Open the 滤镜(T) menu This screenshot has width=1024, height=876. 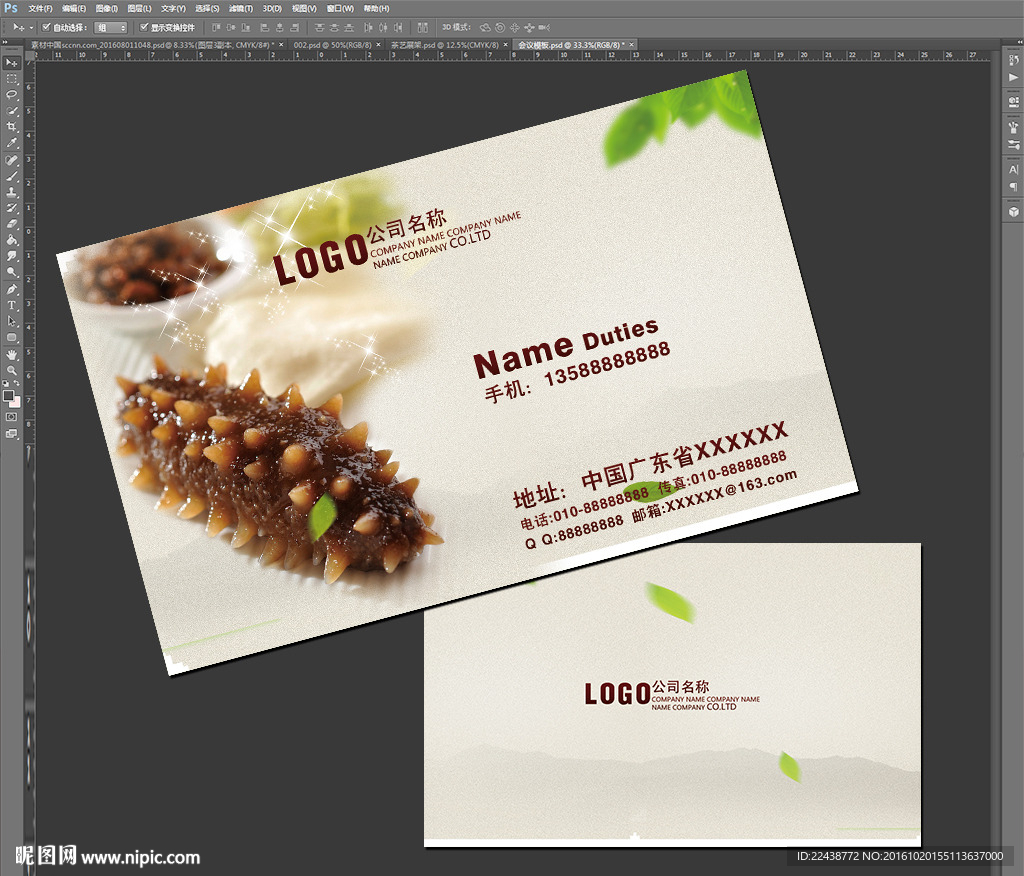click(x=240, y=8)
